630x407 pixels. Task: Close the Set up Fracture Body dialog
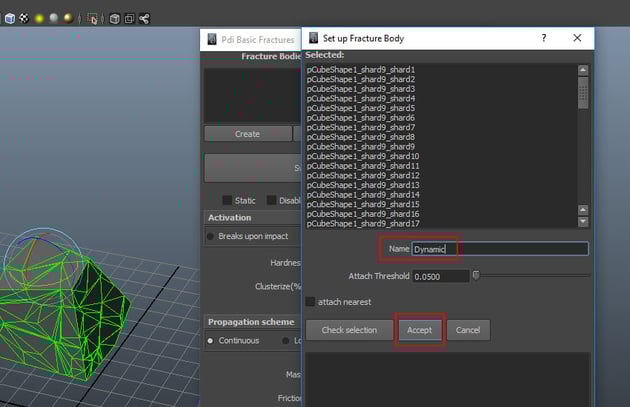pos(577,38)
